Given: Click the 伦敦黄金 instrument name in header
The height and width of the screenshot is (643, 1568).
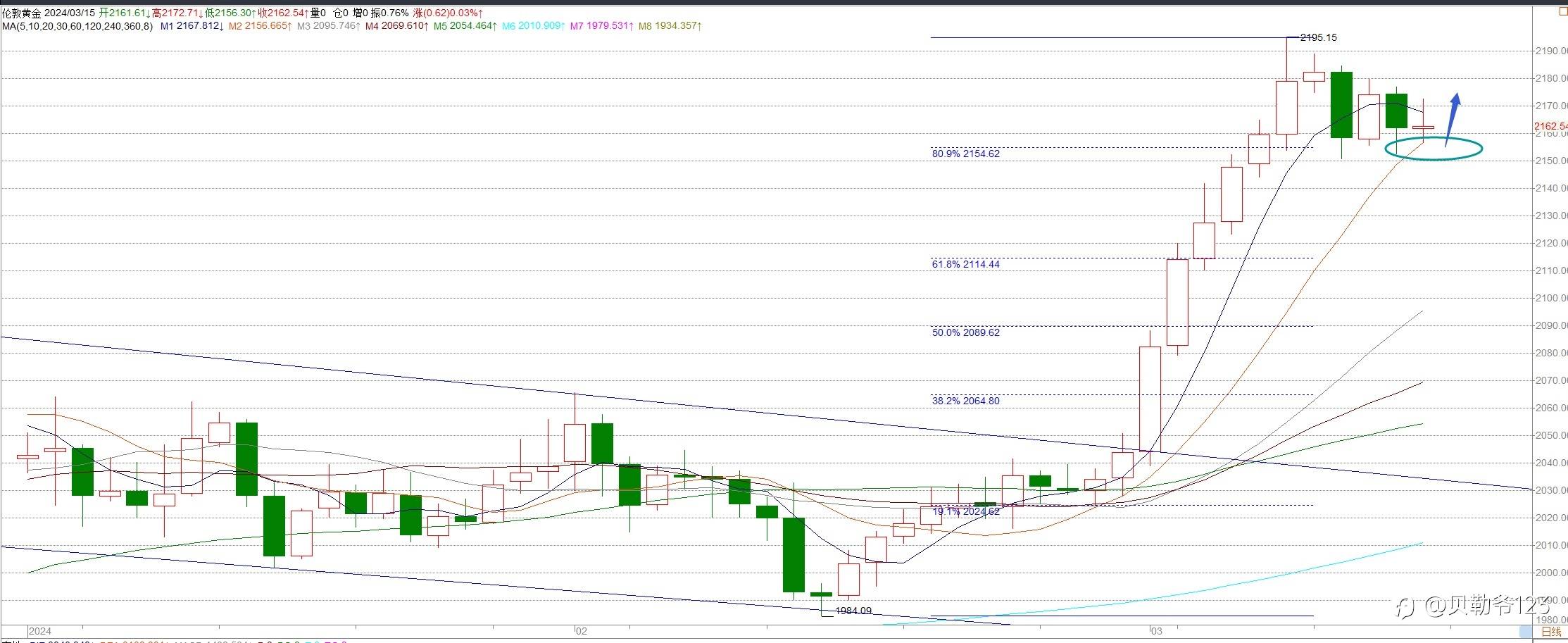Looking at the screenshot, I should [22, 13].
